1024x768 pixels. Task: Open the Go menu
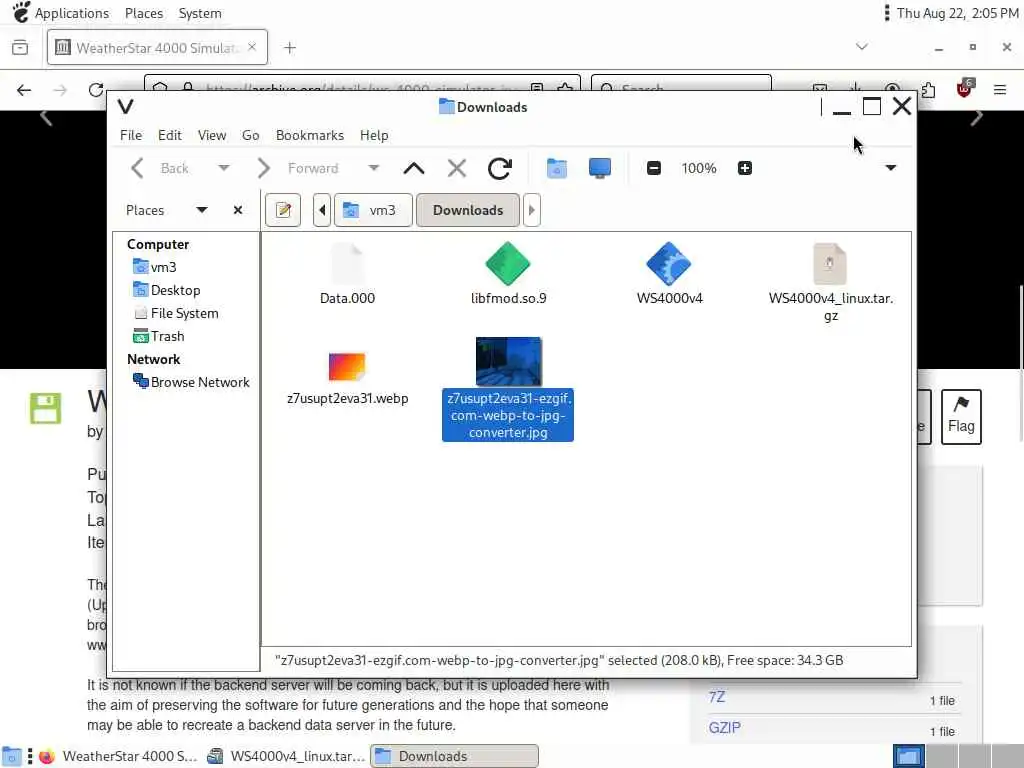(250, 135)
